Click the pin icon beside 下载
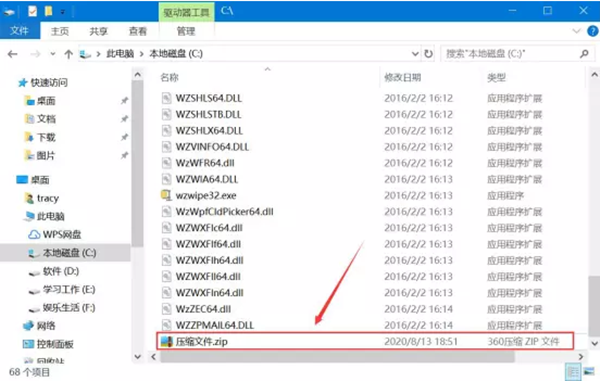Image resolution: width=600 pixels, height=381 pixels. coord(124,137)
